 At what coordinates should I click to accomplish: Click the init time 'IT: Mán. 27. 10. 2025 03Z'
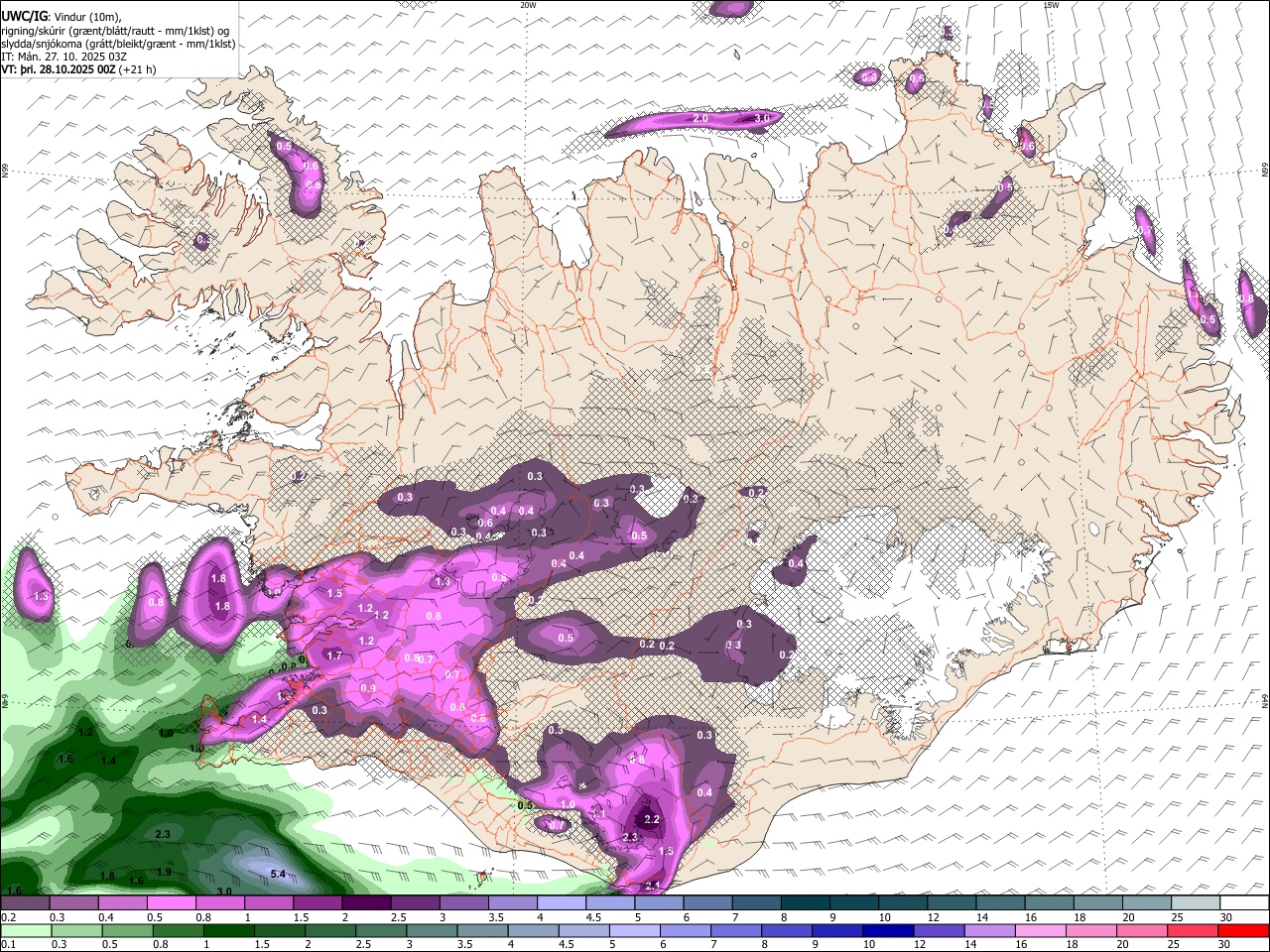click(x=63, y=57)
